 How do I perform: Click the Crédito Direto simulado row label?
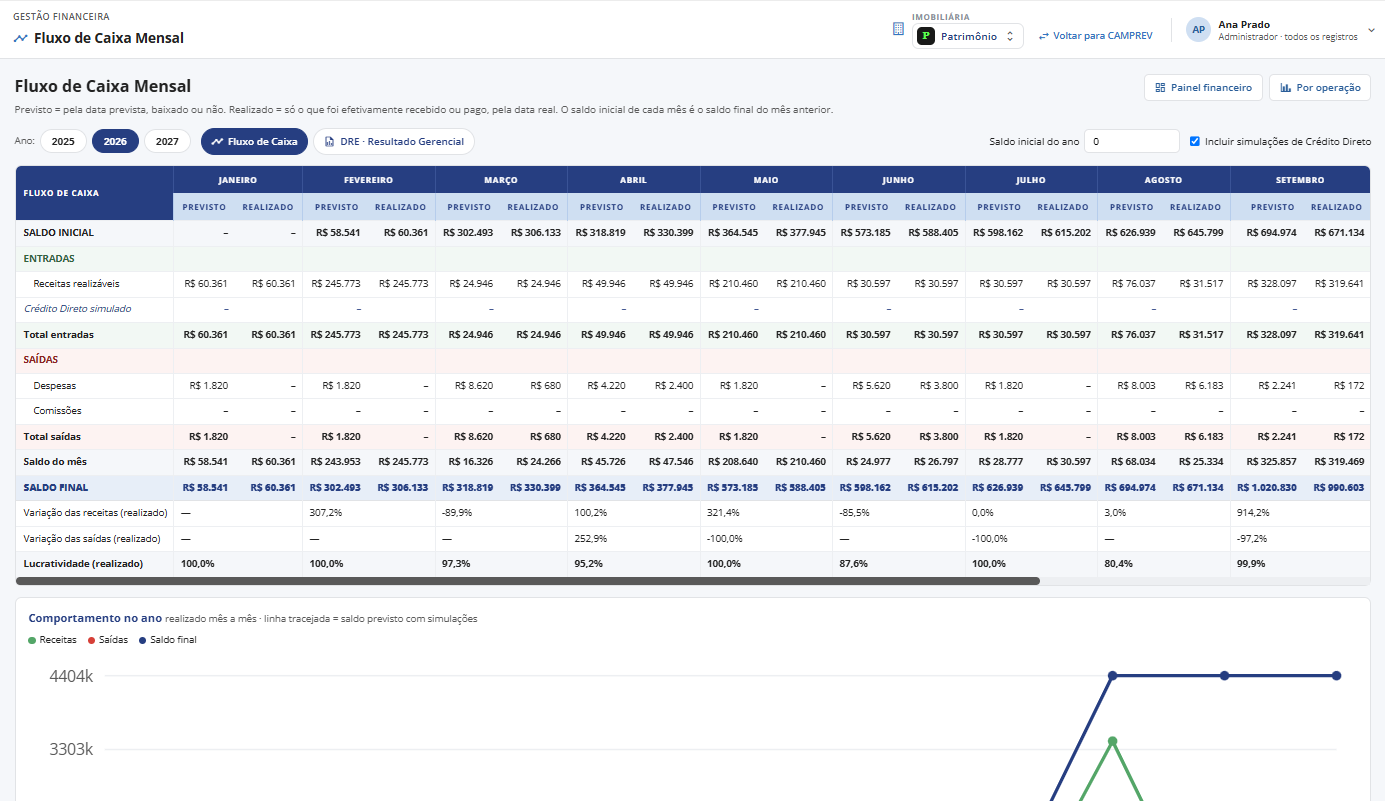(78, 309)
